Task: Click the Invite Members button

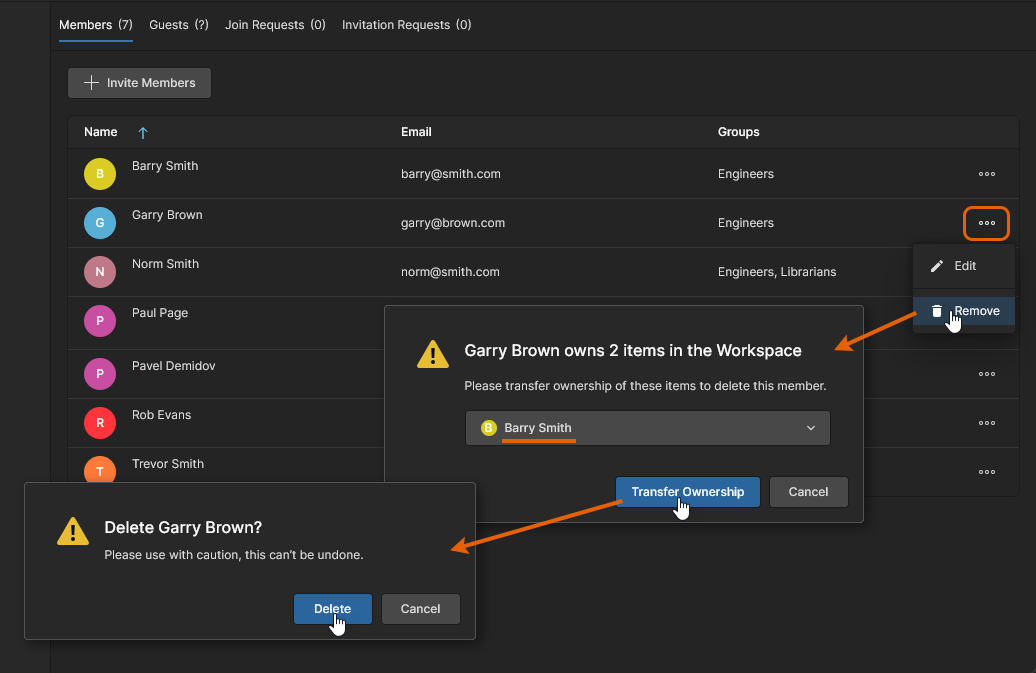Action: point(139,83)
